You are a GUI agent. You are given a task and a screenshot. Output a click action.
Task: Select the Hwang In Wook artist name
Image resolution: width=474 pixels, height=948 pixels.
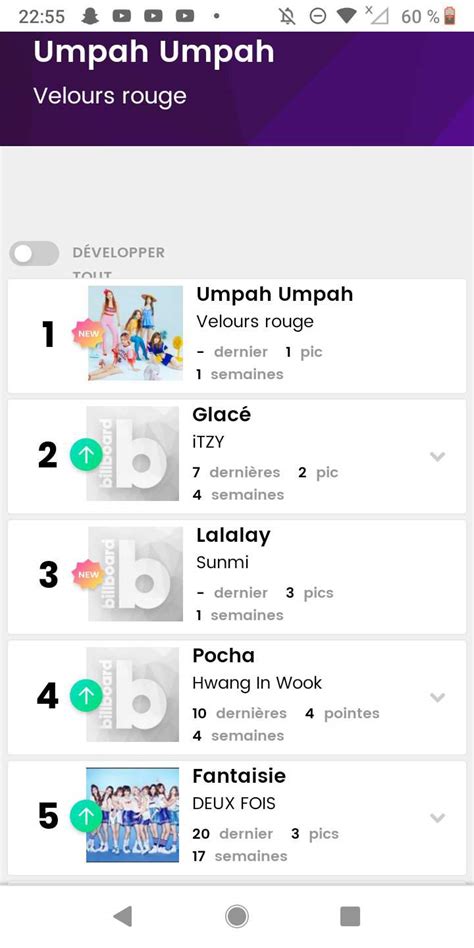click(x=257, y=683)
